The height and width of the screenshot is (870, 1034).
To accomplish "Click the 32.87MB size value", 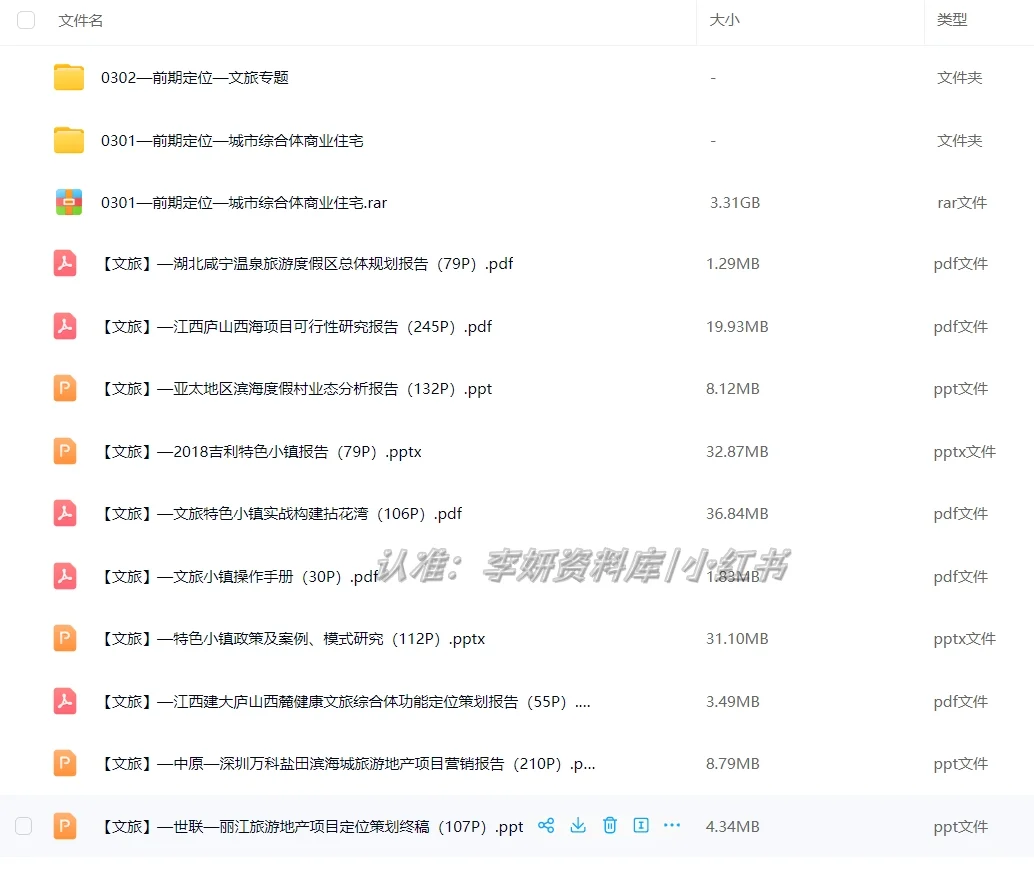I will [737, 452].
